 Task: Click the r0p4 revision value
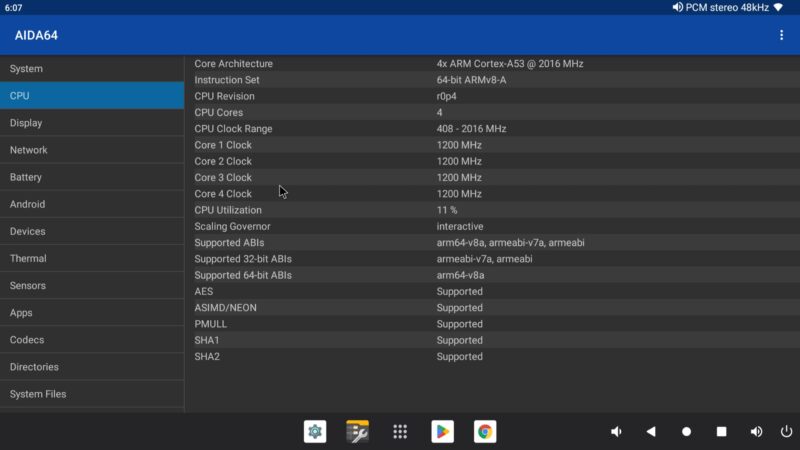pyautogui.click(x=446, y=96)
